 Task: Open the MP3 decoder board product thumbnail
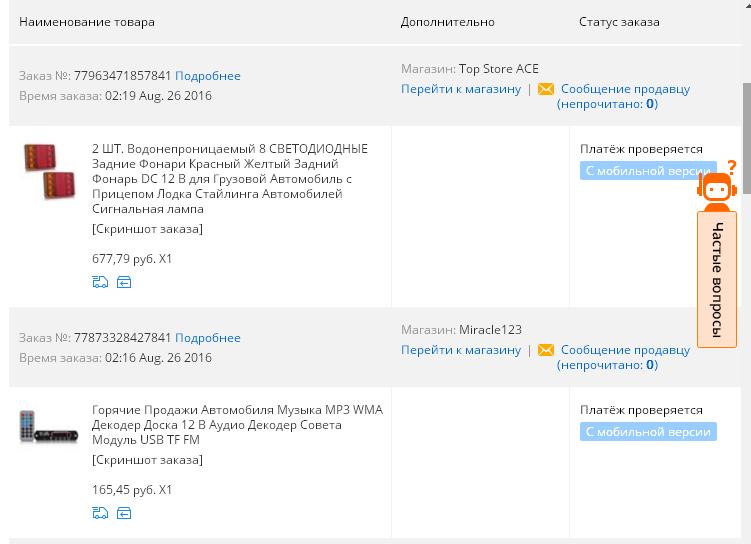tap(48, 427)
